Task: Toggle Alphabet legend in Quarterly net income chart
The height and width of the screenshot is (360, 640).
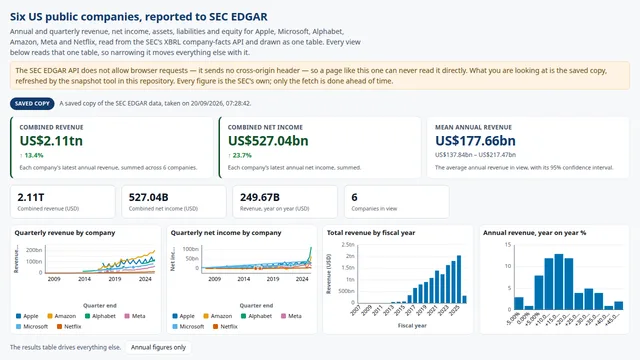Action: tap(256, 316)
